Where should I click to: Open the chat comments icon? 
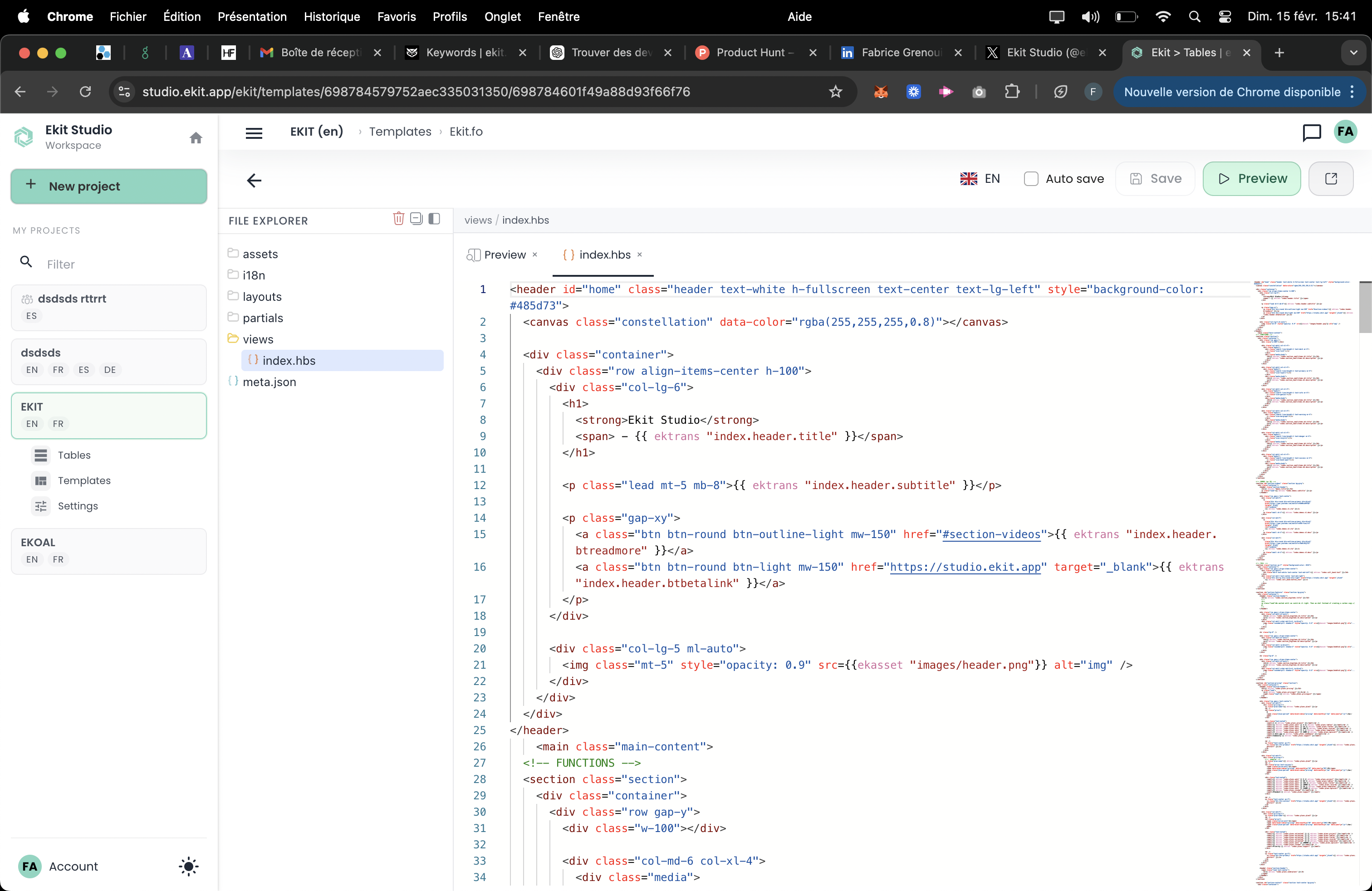1312,132
